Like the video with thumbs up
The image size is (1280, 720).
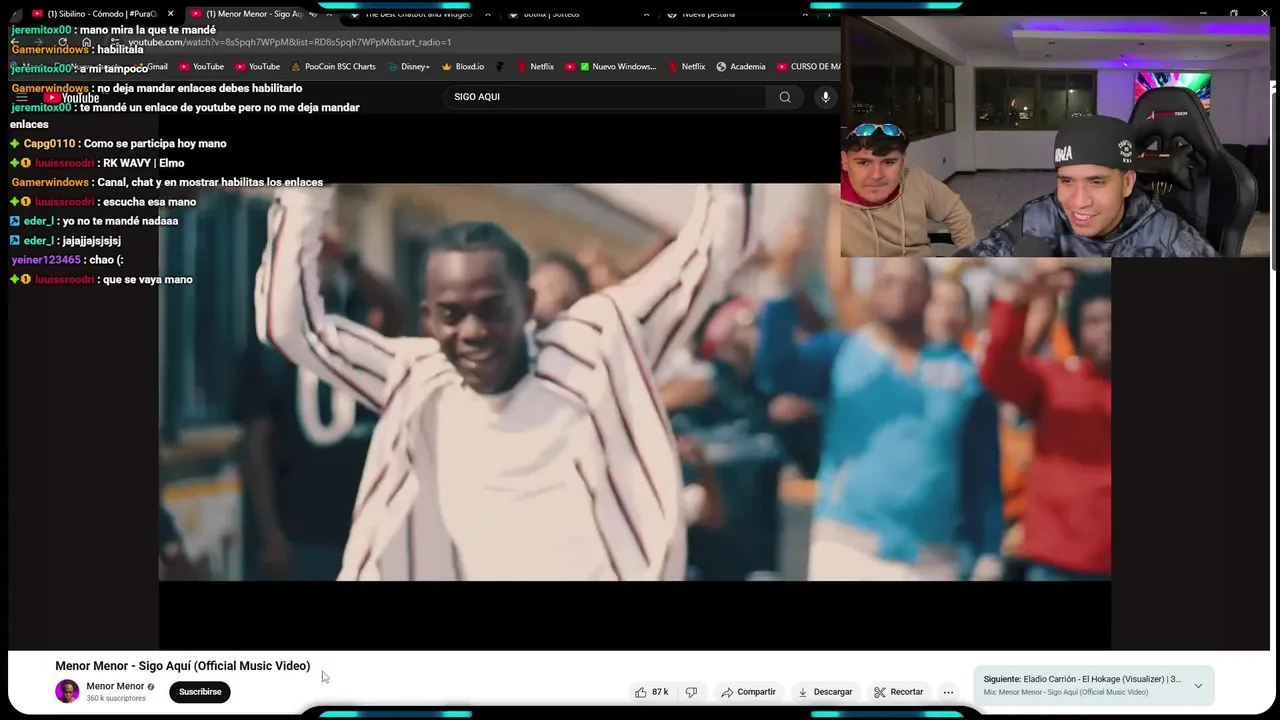click(651, 692)
